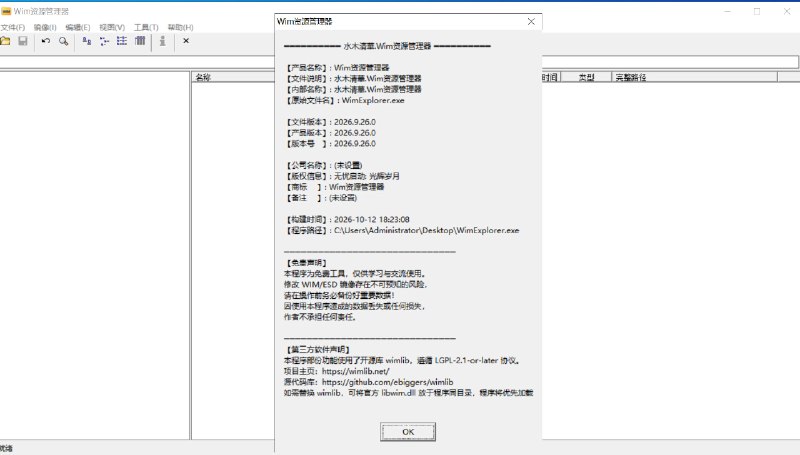
Task: Close the about dialog with its X
Action: [531, 21]
